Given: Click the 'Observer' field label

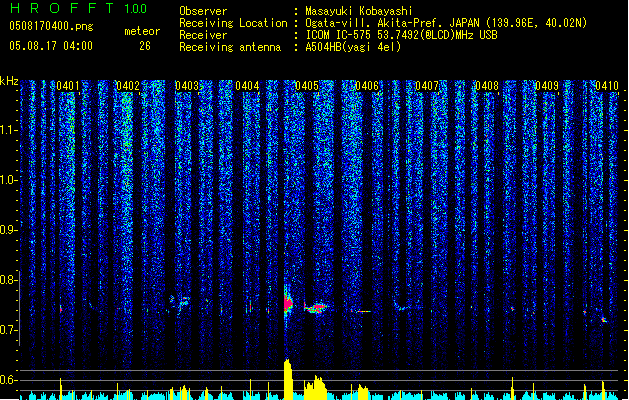Looking at the screenshot, I should (x=203, y=11).
